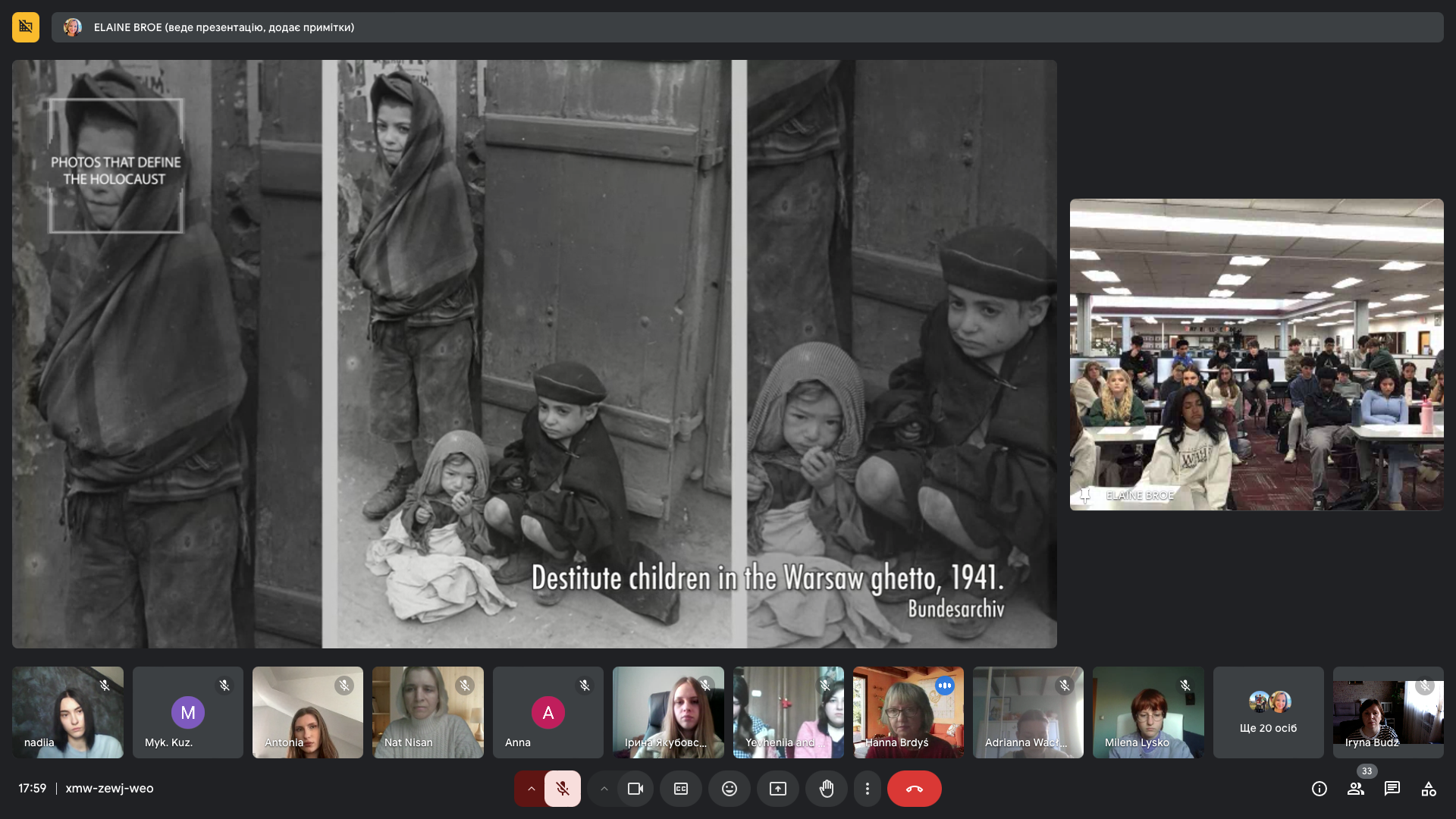Screen dimensions: 1456x819
Task: Click muted mic icon on Antonia tile
Action: coord(344,686)
